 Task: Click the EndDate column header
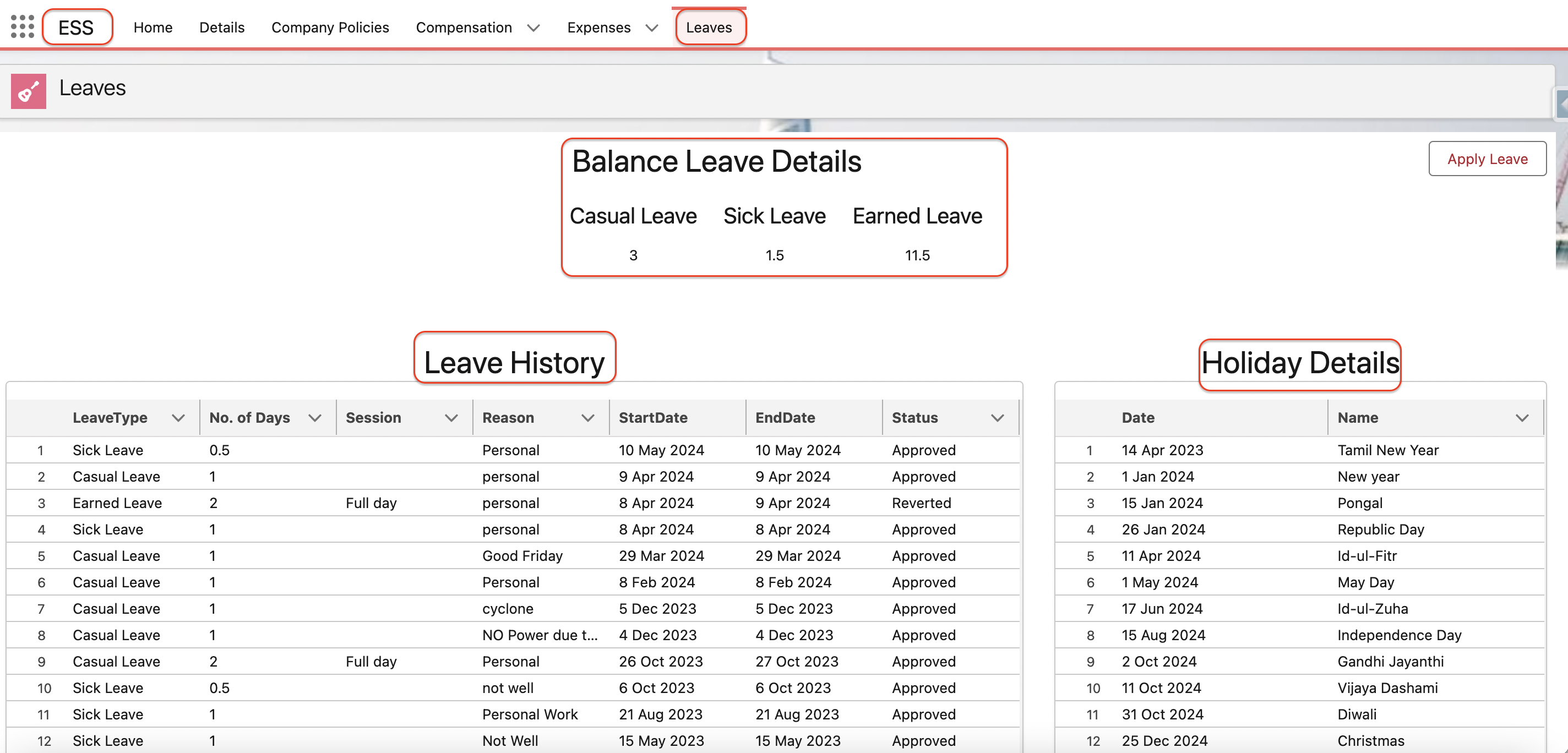point(785,418)
